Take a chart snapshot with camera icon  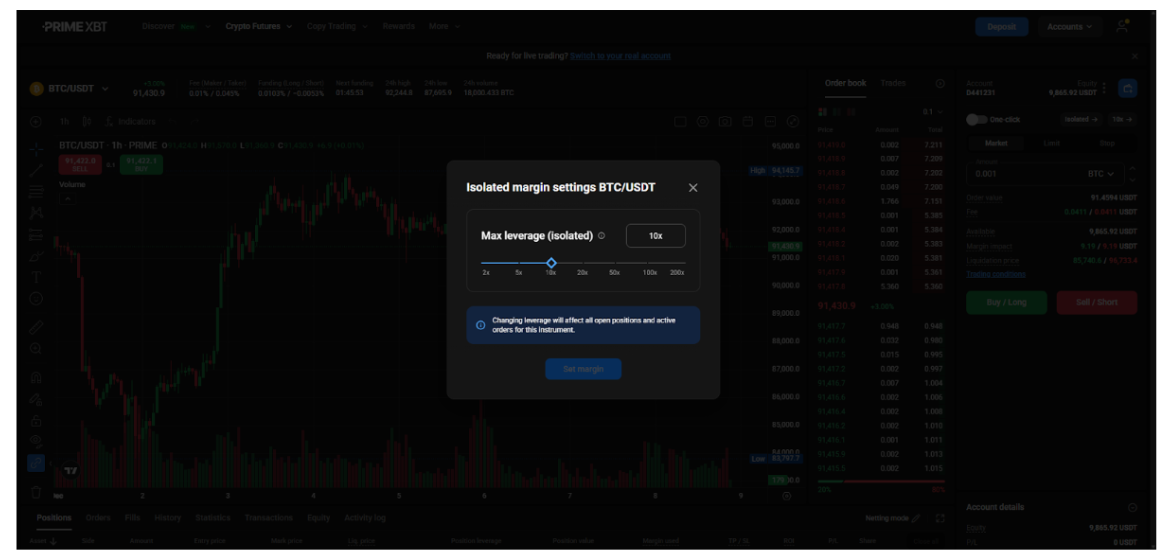[725, 121]
